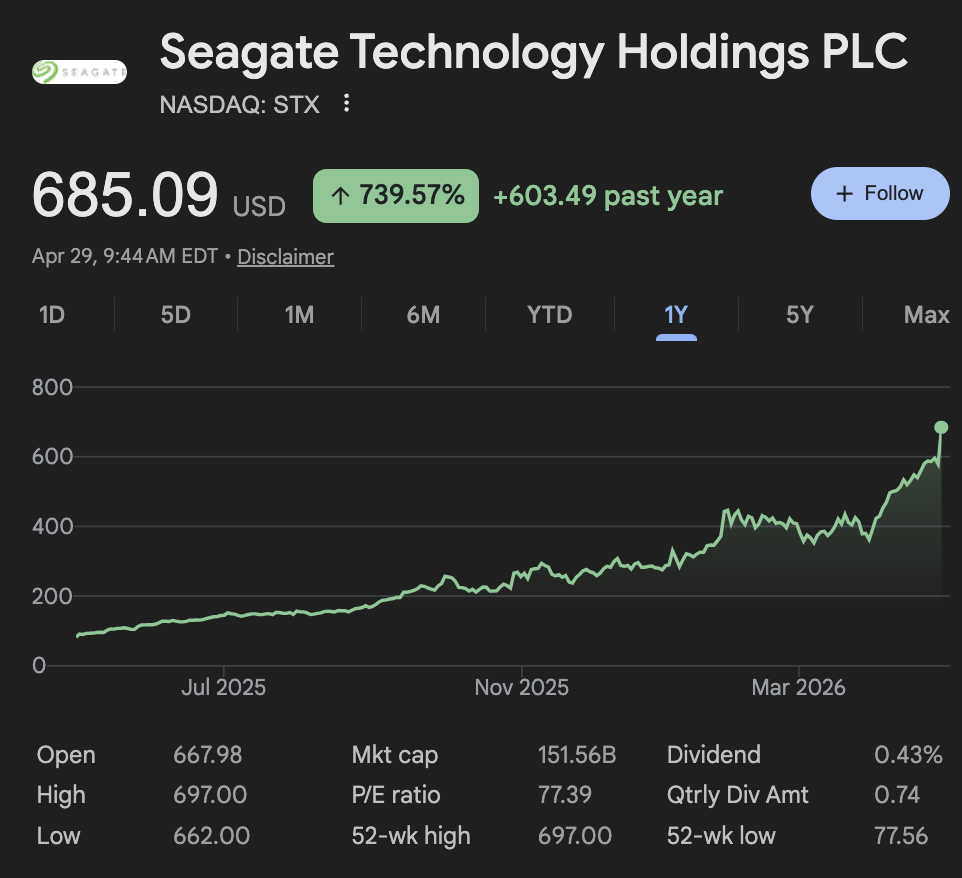Click the Nov 2025 axis label
Viewport: 962px width, 878px height.
[521, 687]
